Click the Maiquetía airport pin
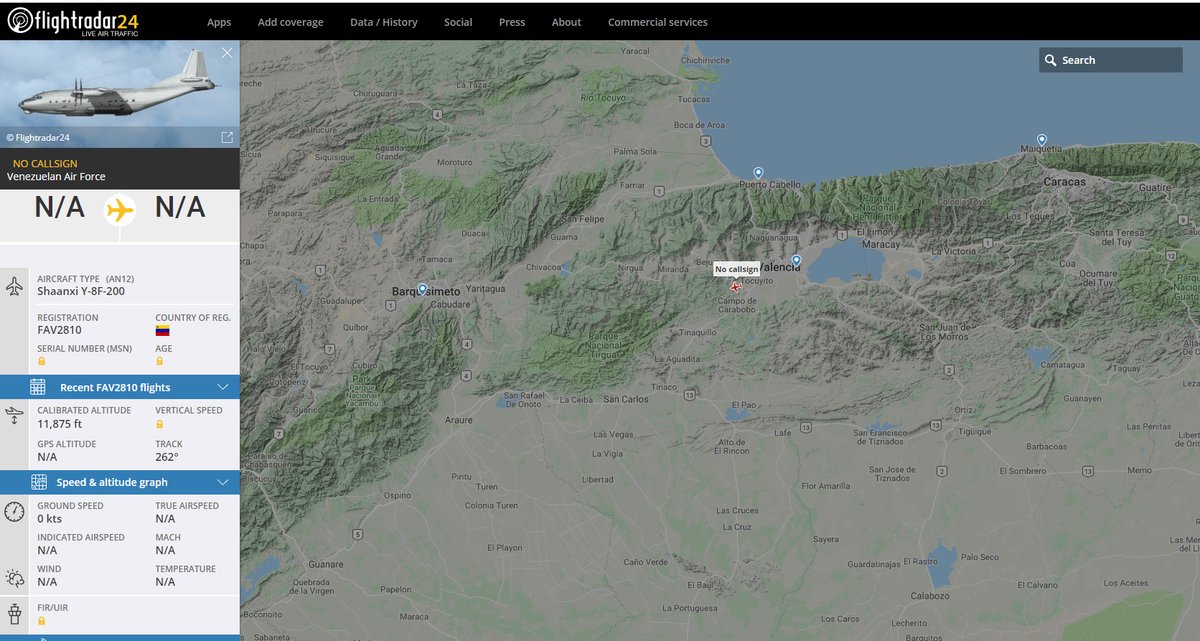The width and height of the screenshot is (1200, 641). [1041, 139]
